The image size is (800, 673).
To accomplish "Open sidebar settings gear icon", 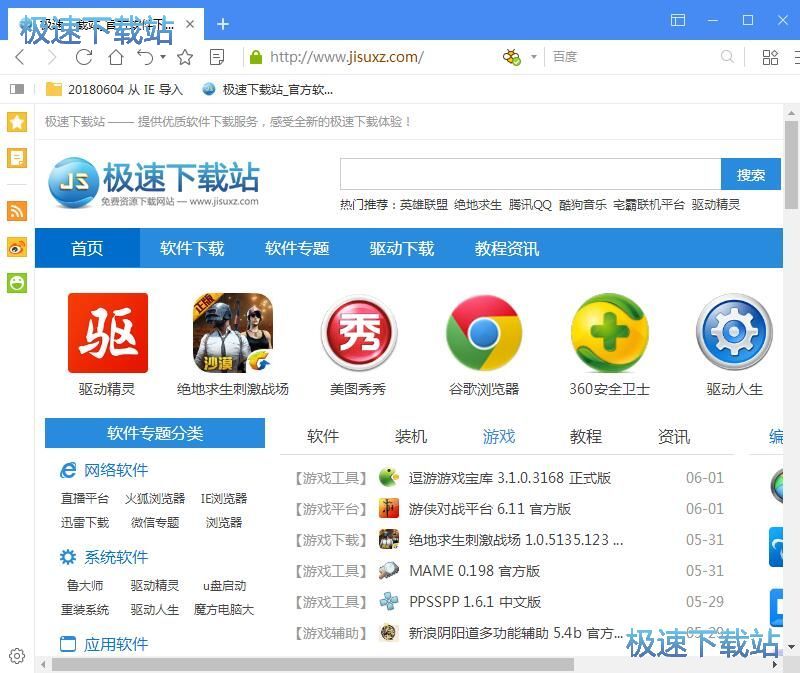I will (x=17, y=656).
